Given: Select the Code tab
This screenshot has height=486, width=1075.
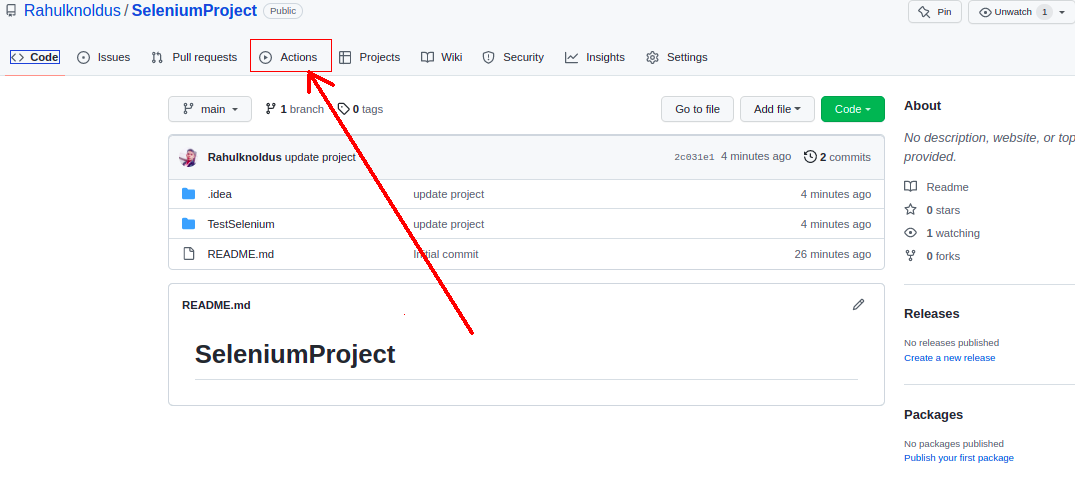Looking at the screenshot, I should (35, 58).
